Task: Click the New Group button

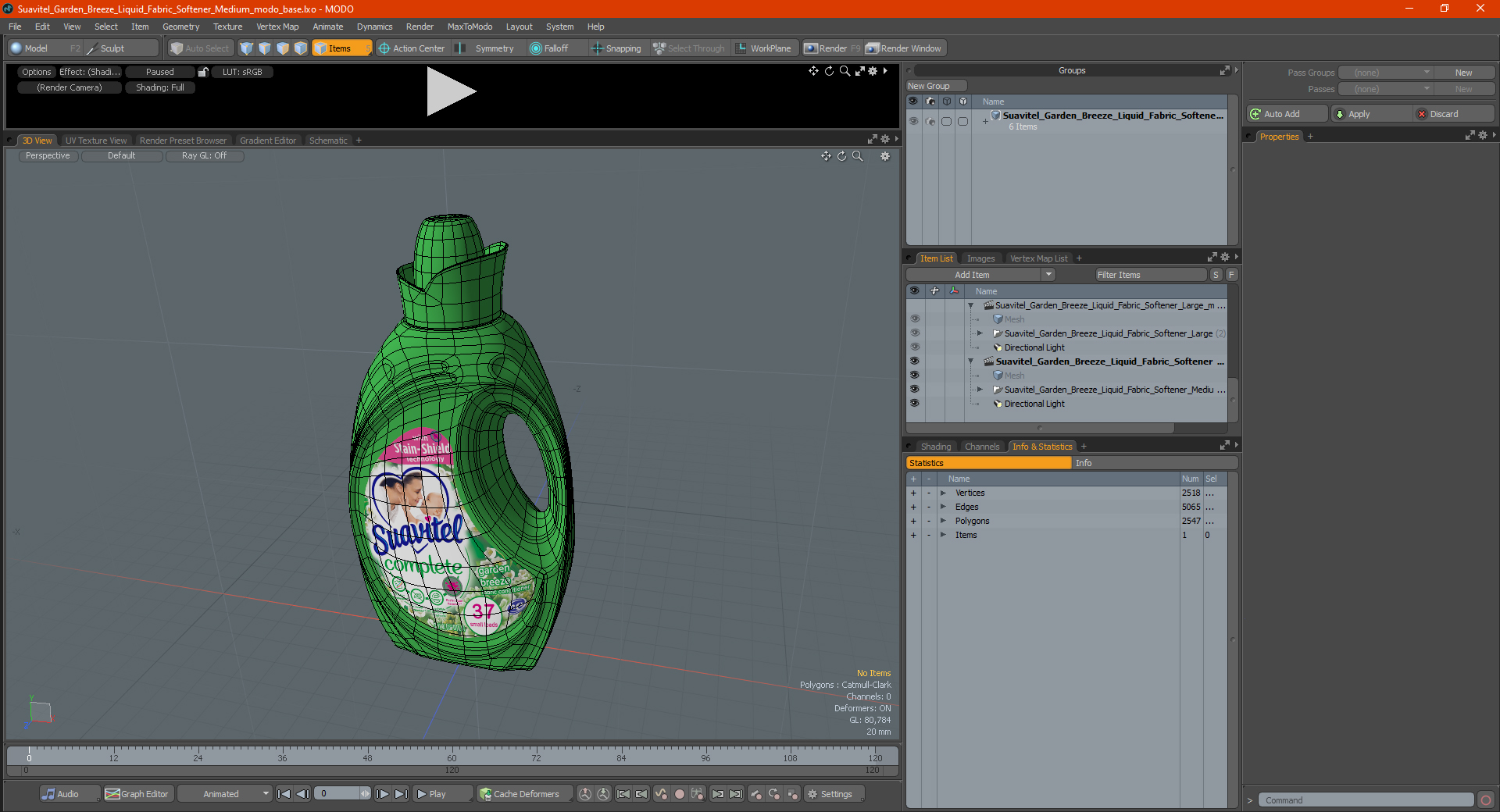Action: 936,86
